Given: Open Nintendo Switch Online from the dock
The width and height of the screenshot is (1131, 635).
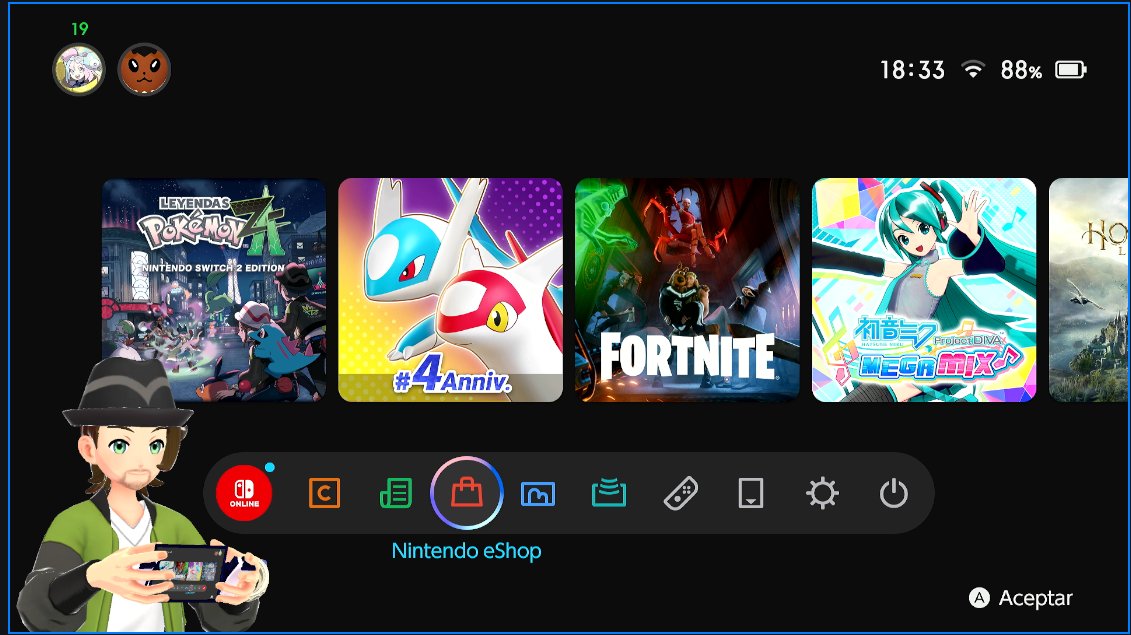Looking at the screenshot, I should 244,494.
